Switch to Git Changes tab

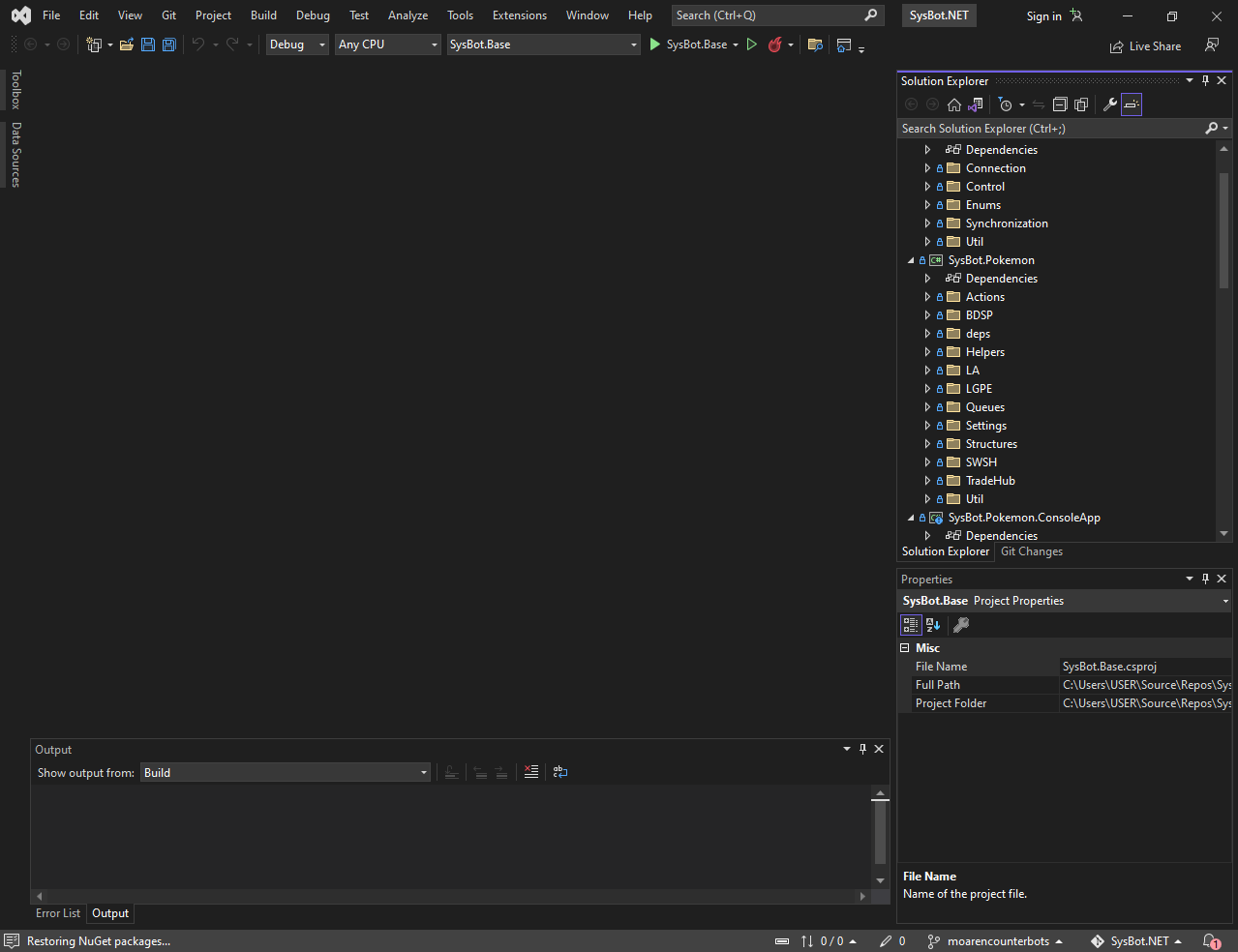(1032, 551)
